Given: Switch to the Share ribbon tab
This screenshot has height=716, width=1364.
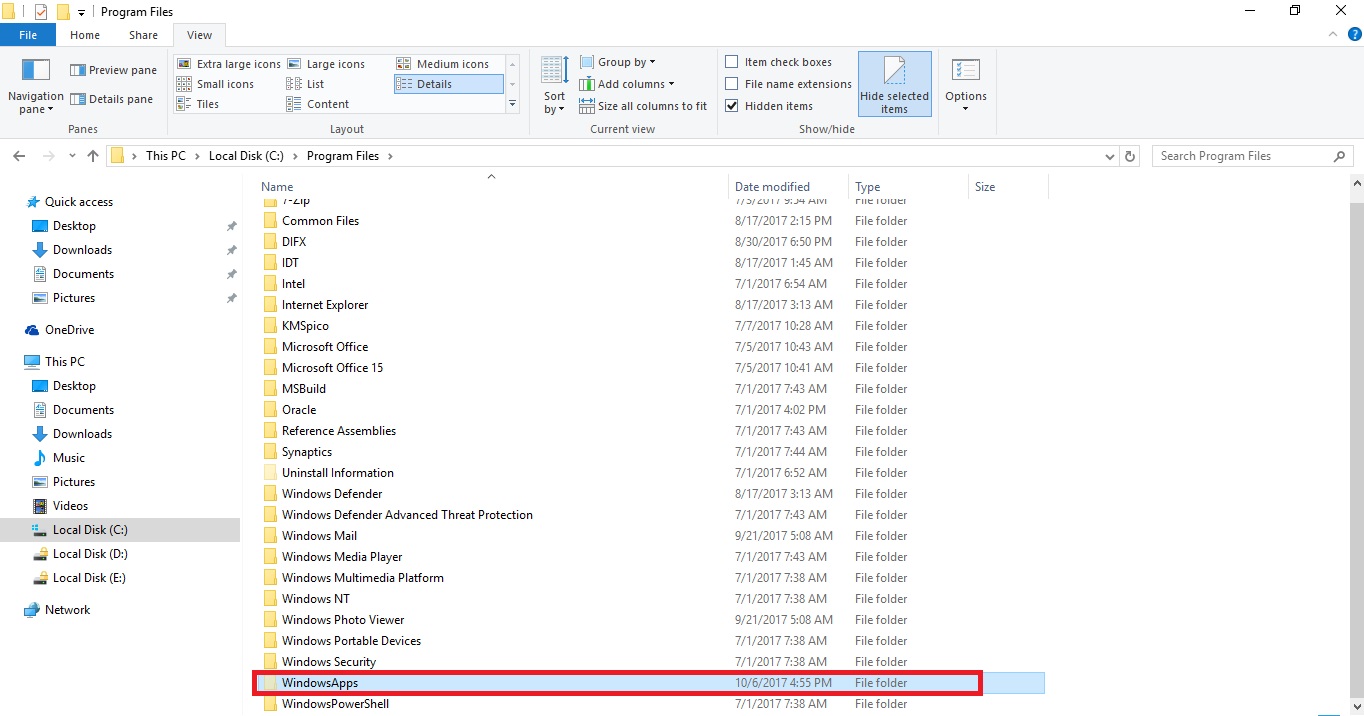Looking at the screenshot, I should point(142,34).
